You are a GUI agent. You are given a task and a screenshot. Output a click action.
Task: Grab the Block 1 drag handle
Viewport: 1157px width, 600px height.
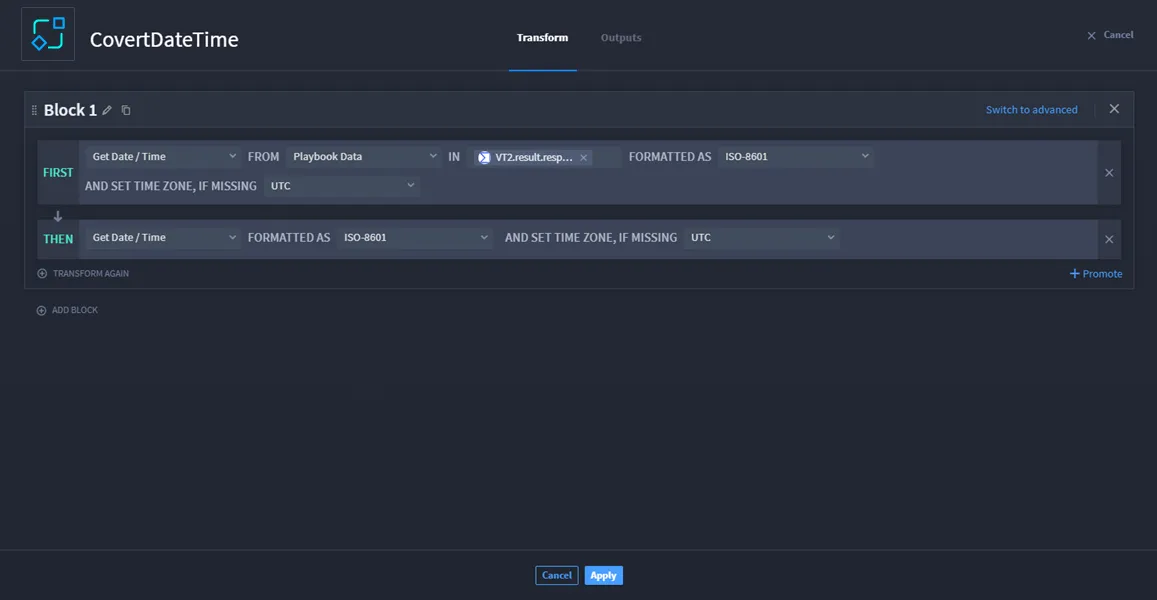34,110
